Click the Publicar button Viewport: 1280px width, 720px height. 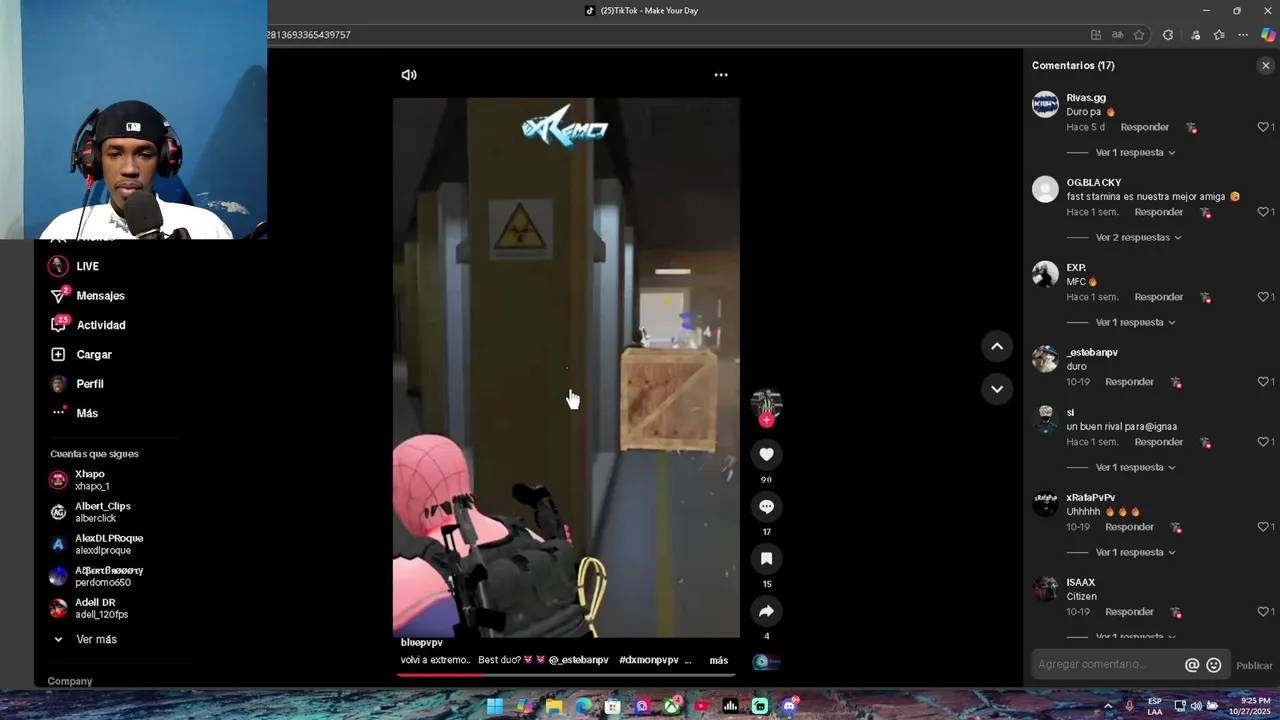pos(1254,666)
